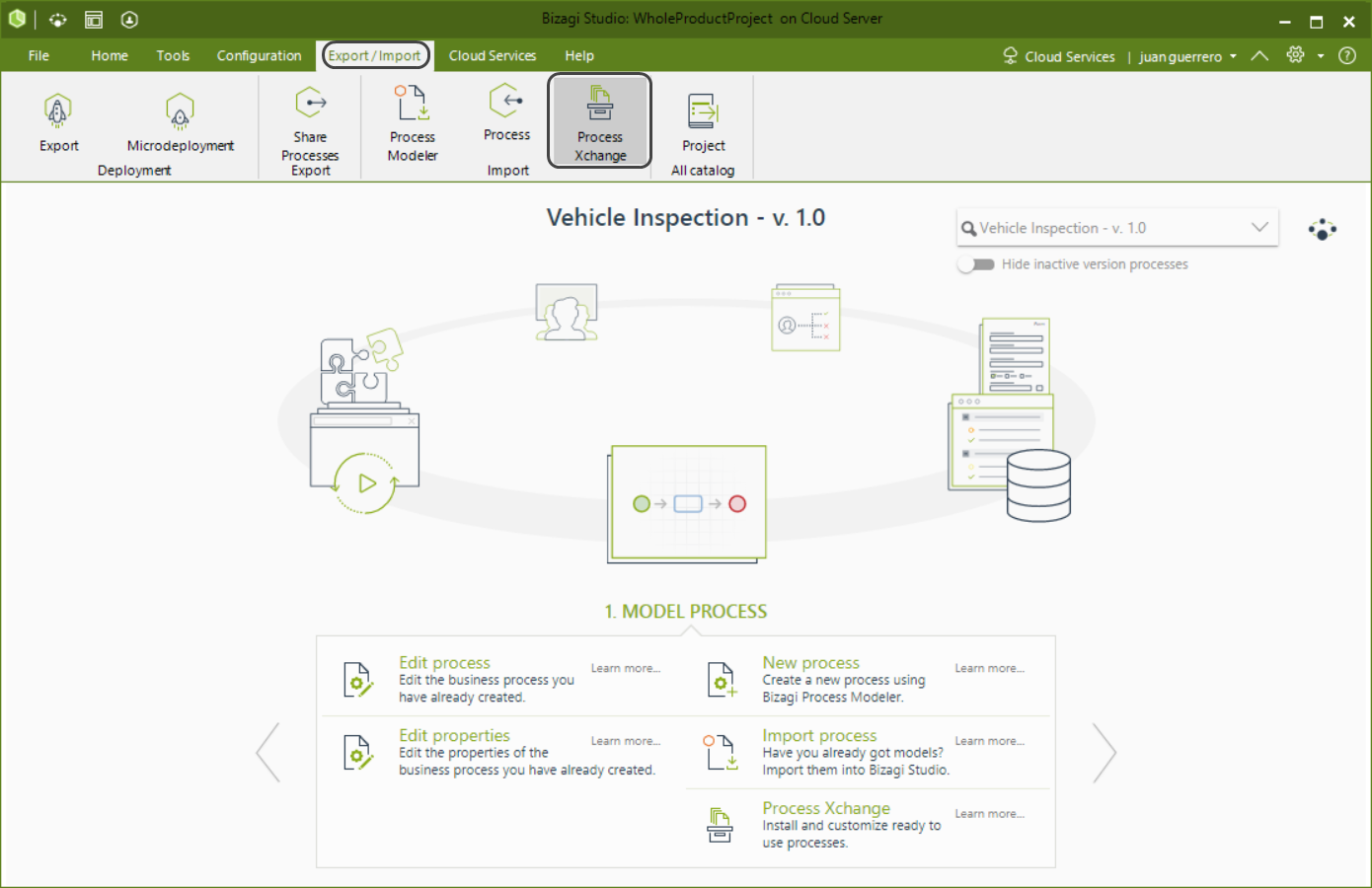Select the participants step illustration

tap(567, 313)
